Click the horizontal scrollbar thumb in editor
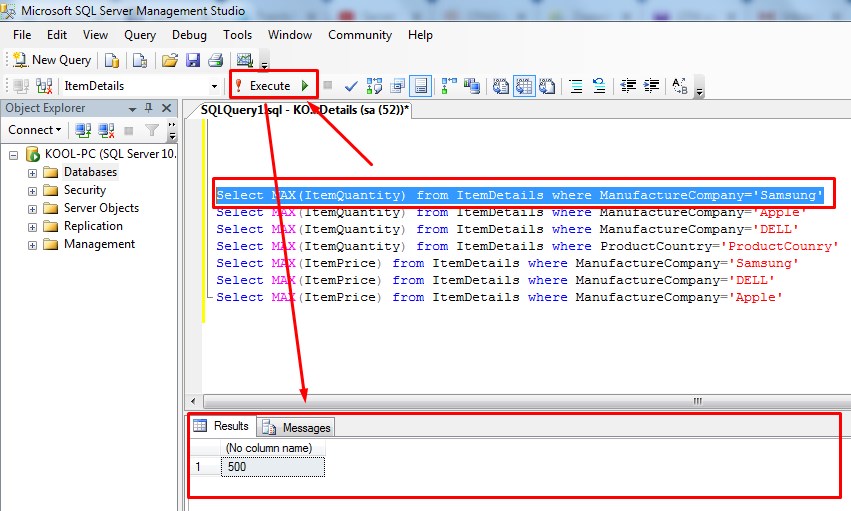851x511 pixels. click(526, 401)
